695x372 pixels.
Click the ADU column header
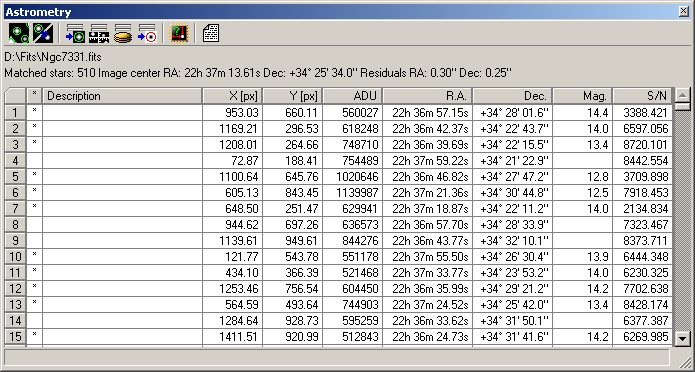[353, 96]
